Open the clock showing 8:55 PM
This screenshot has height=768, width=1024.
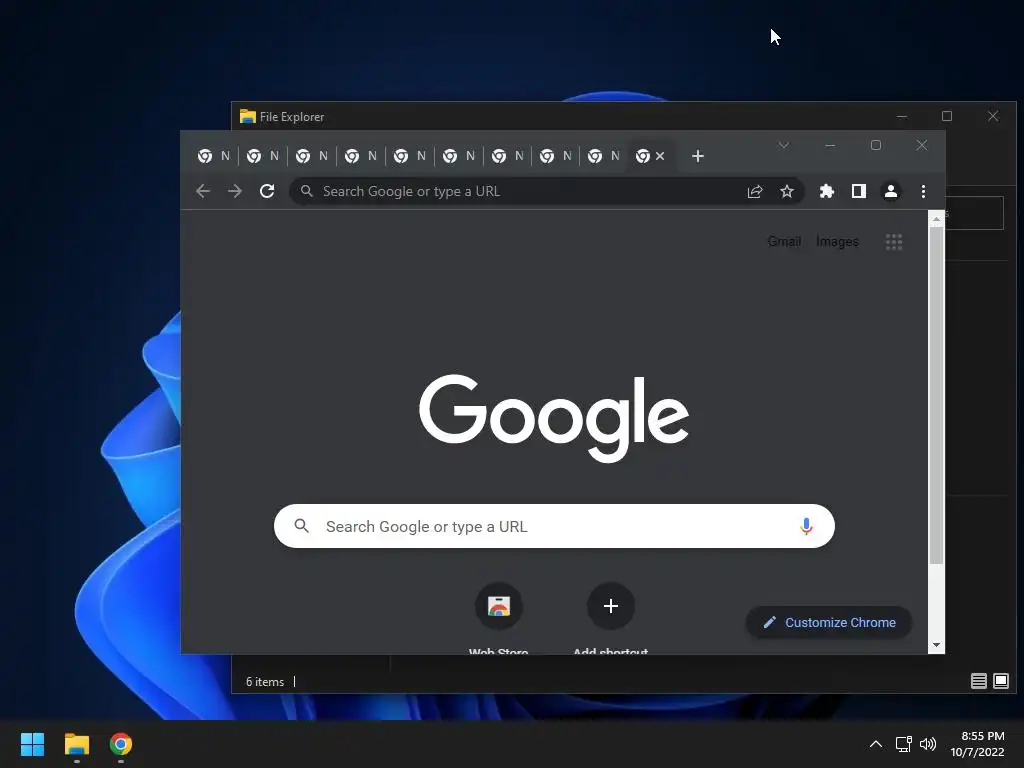click(x=978, y=744)
